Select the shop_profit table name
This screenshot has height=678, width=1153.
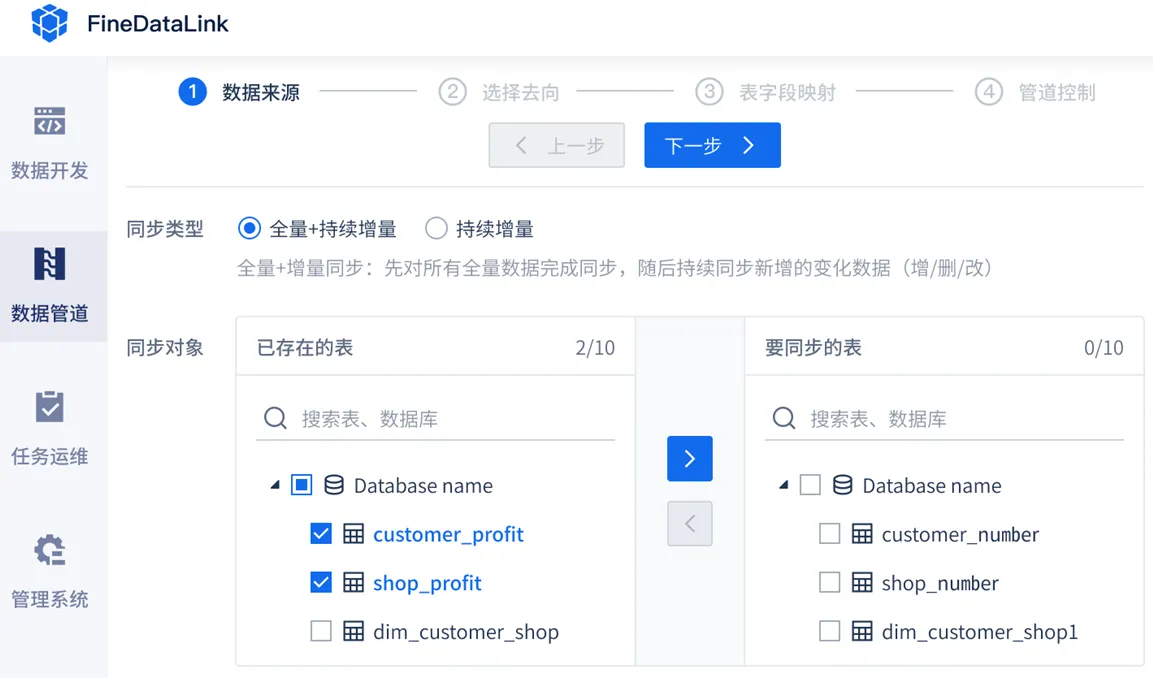coord(427,583)
